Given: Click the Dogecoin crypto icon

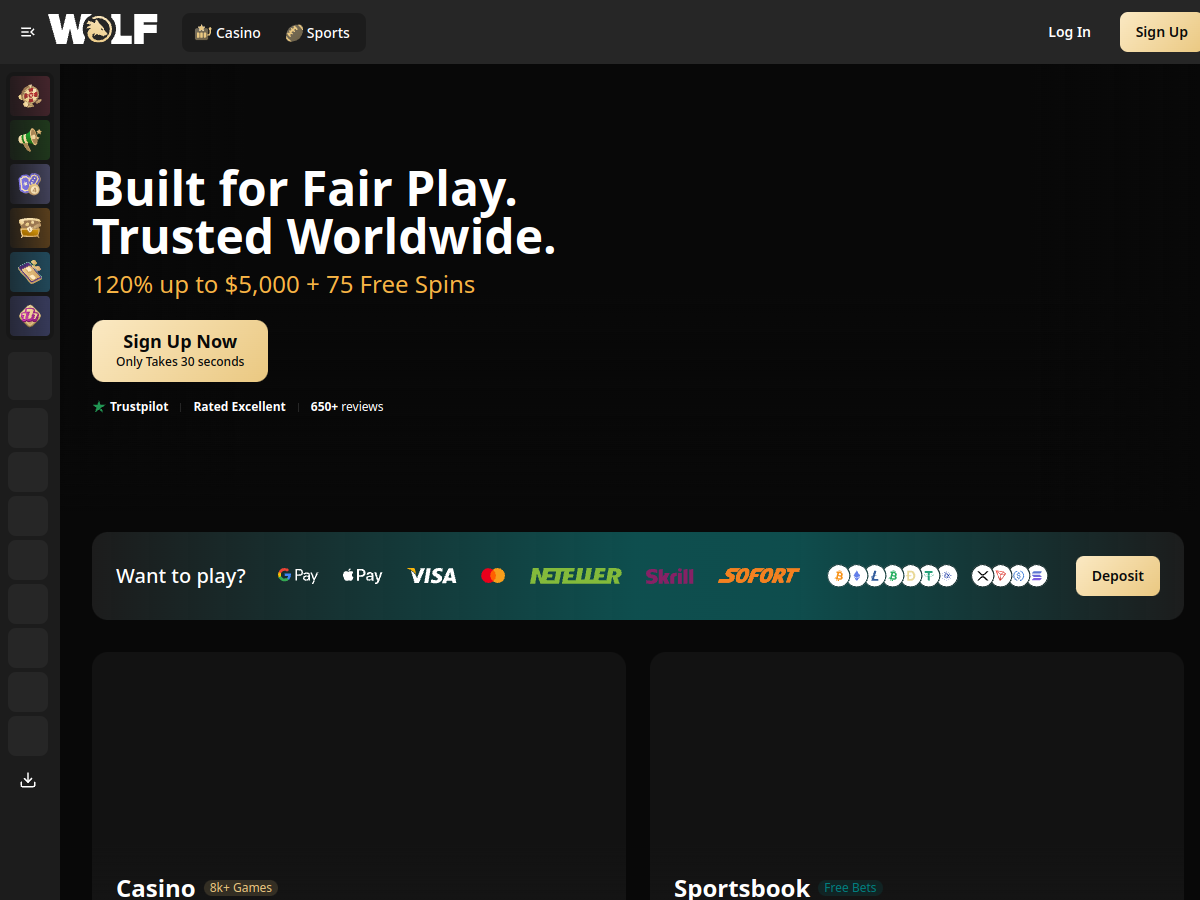Looking at the screenshot, I should [x=911, y=576].
